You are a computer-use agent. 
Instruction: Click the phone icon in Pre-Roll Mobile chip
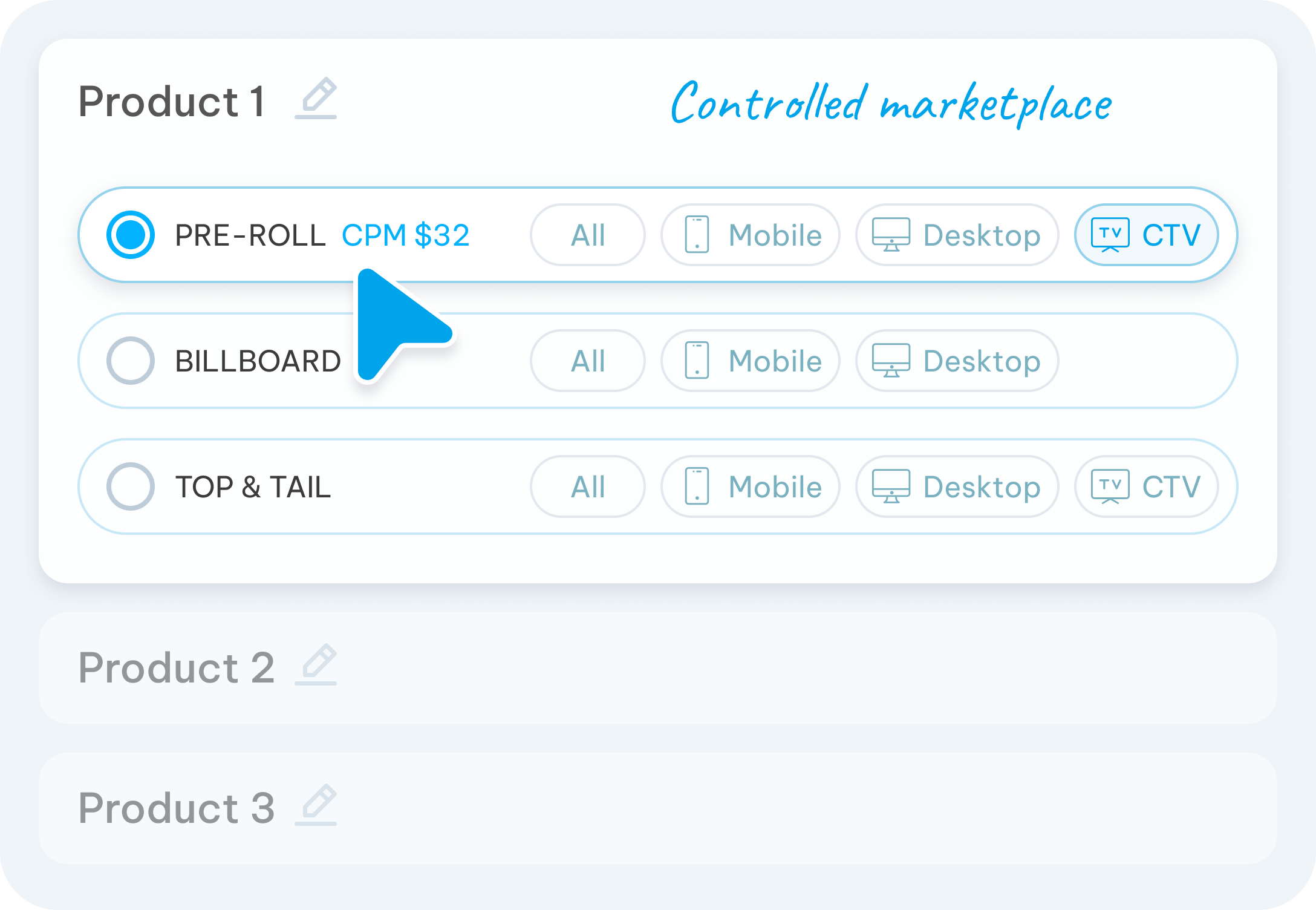pyautogui.click(x=697, y=235)
